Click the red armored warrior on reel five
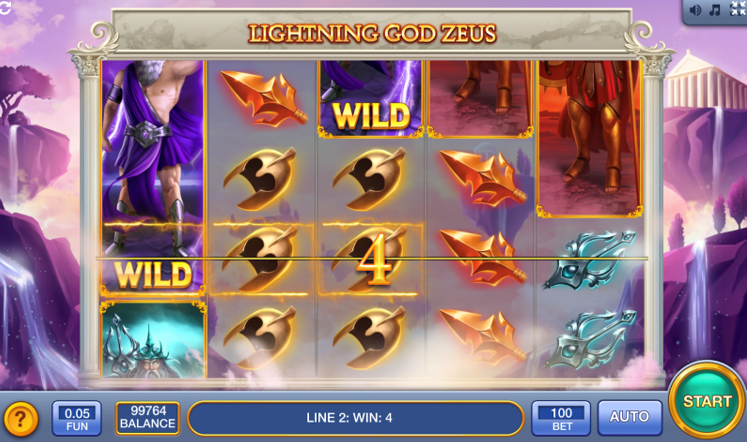Screen dimensions: 747x442 click(590, 138)
